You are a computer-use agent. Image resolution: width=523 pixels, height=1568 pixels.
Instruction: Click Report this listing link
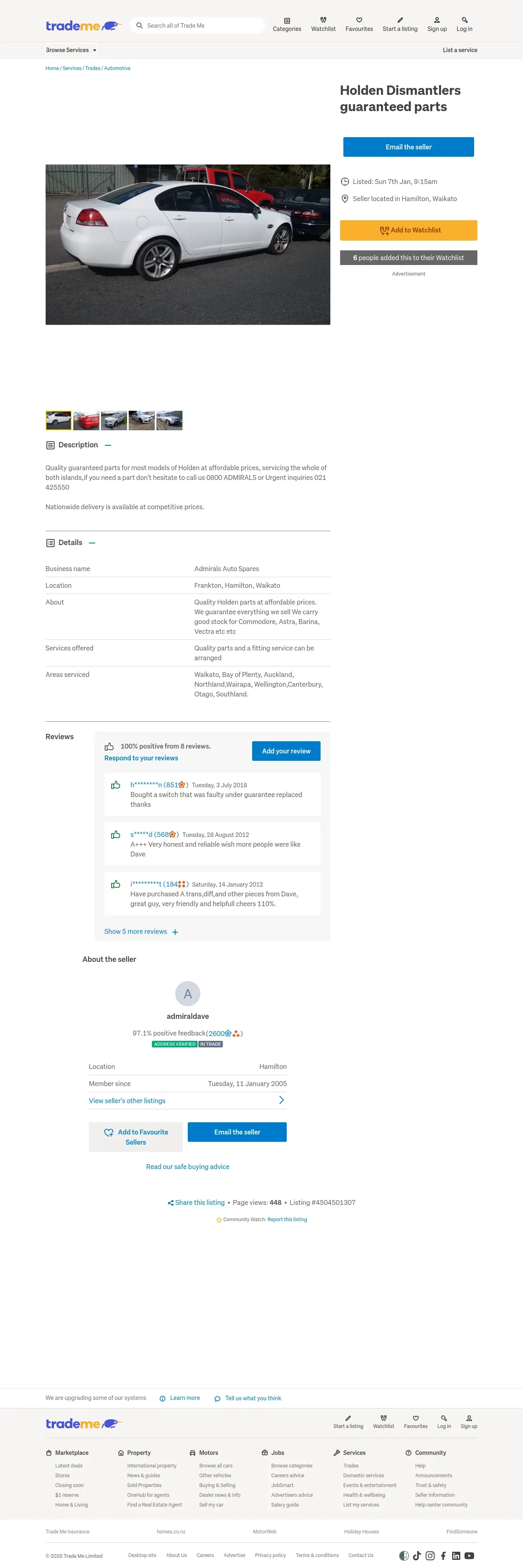tap(287, 1219)
